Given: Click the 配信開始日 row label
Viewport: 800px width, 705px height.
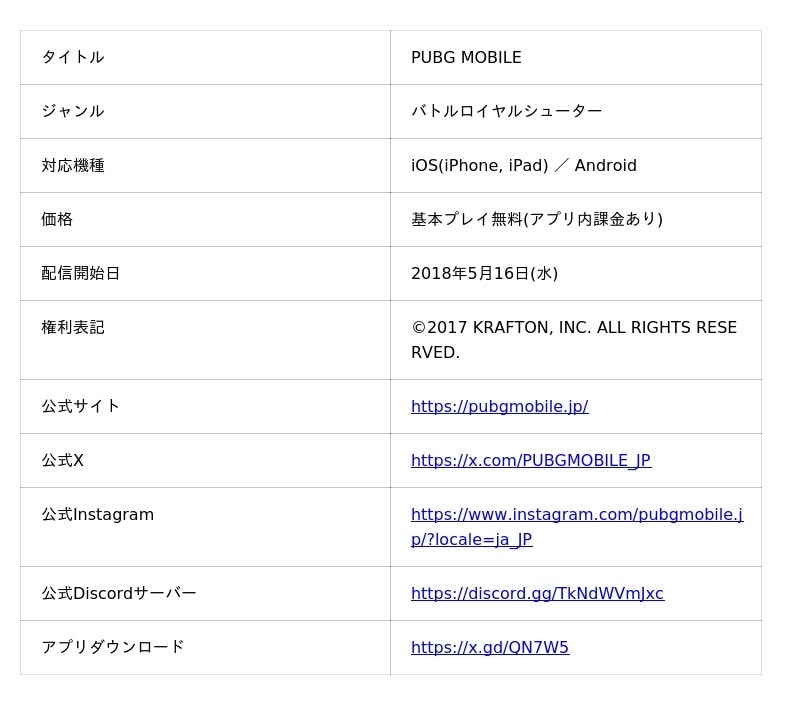Looking at the screenshot, I should tap(80, 273).
